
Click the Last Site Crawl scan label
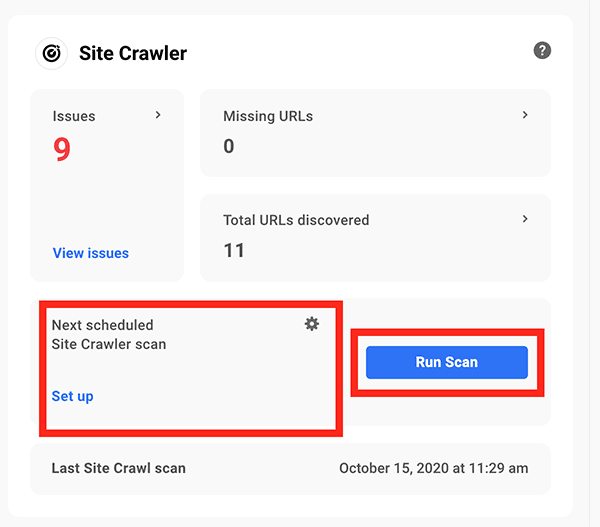click(x=118, y=468)
